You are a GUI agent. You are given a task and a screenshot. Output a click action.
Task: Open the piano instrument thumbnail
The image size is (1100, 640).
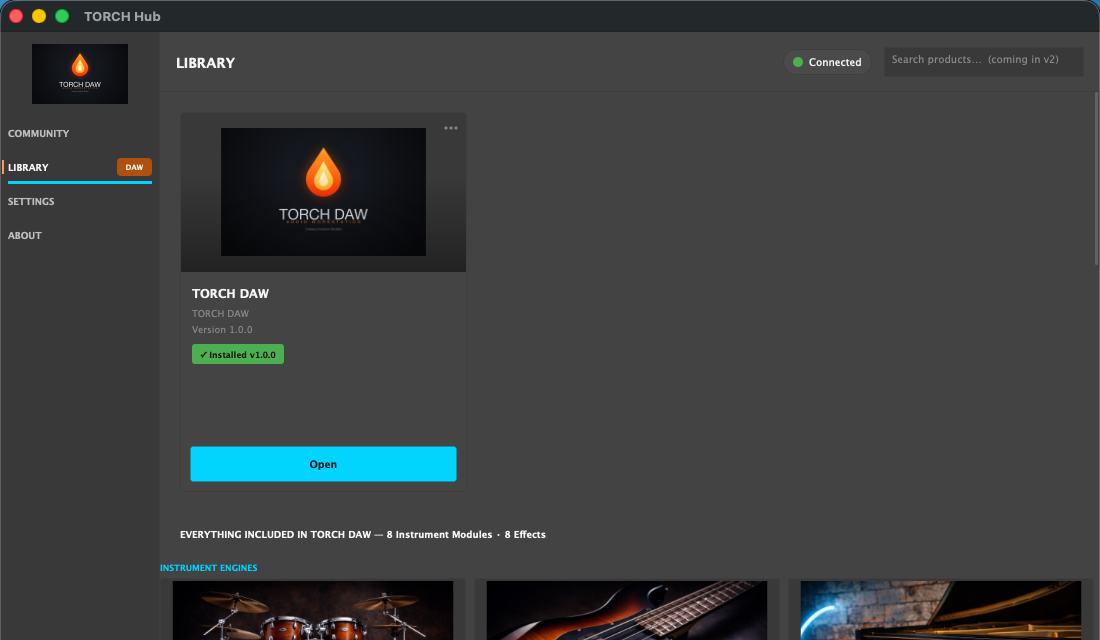[x=941, y=611]
